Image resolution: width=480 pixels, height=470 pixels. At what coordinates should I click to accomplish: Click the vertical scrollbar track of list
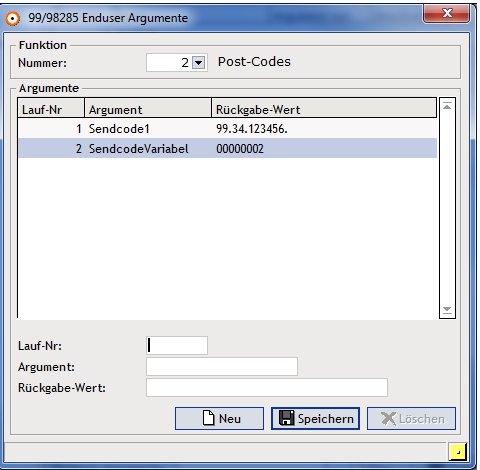point(447,208)
